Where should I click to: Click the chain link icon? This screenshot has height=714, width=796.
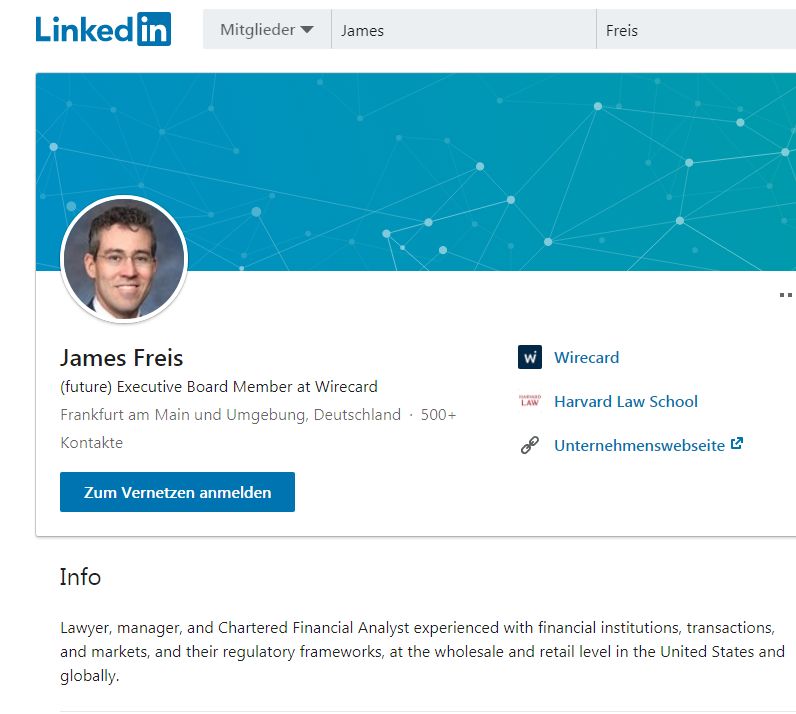[x=530, y=446]
